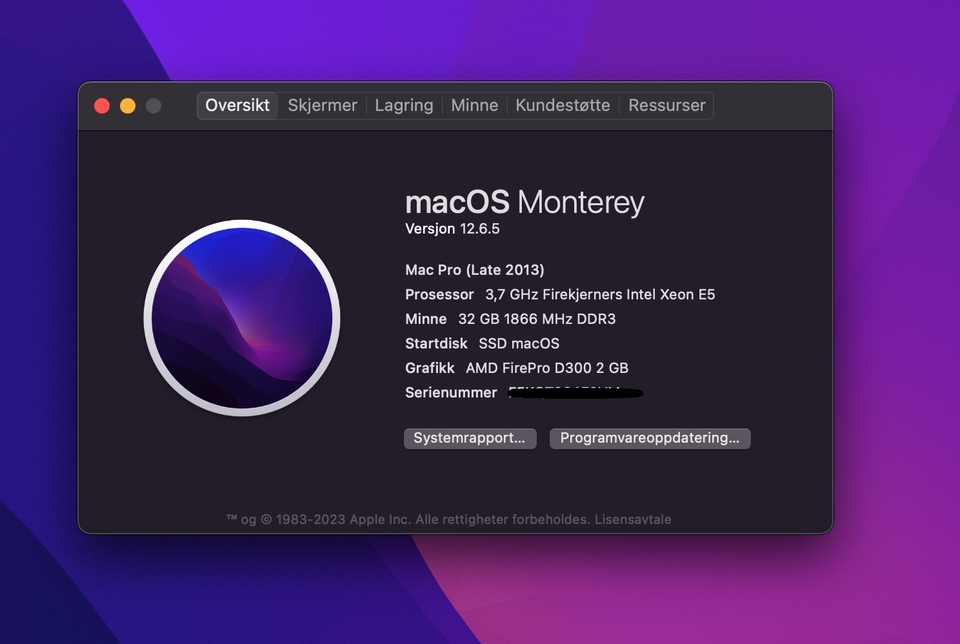Click the macOS Monterey heading
This screenshot has width=960, height=644.
coord(525,203)
